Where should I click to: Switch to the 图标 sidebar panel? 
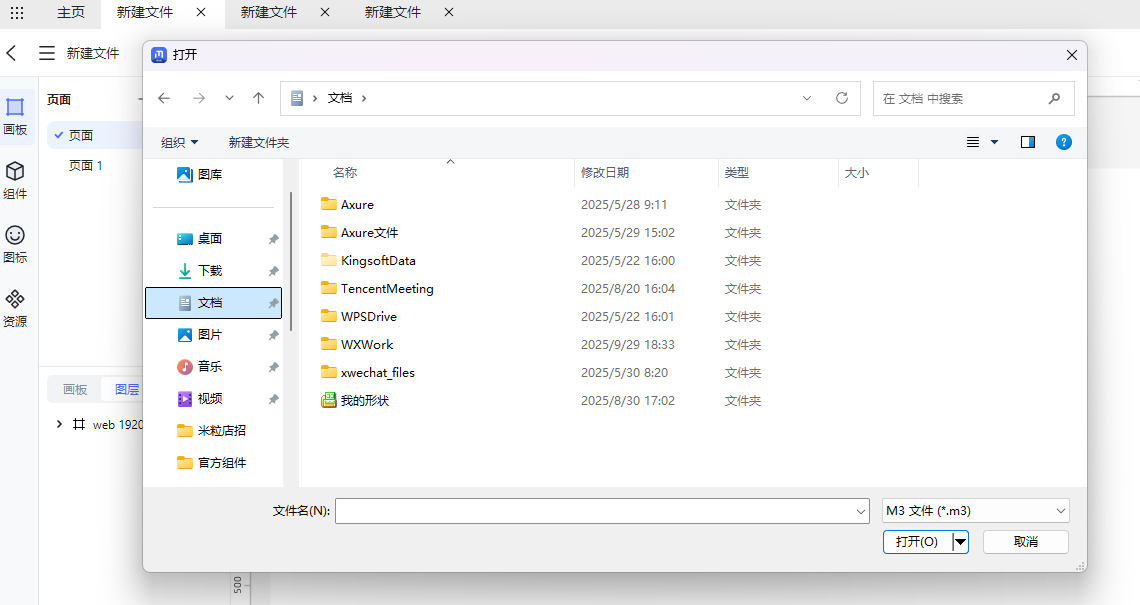pos(14,245)
